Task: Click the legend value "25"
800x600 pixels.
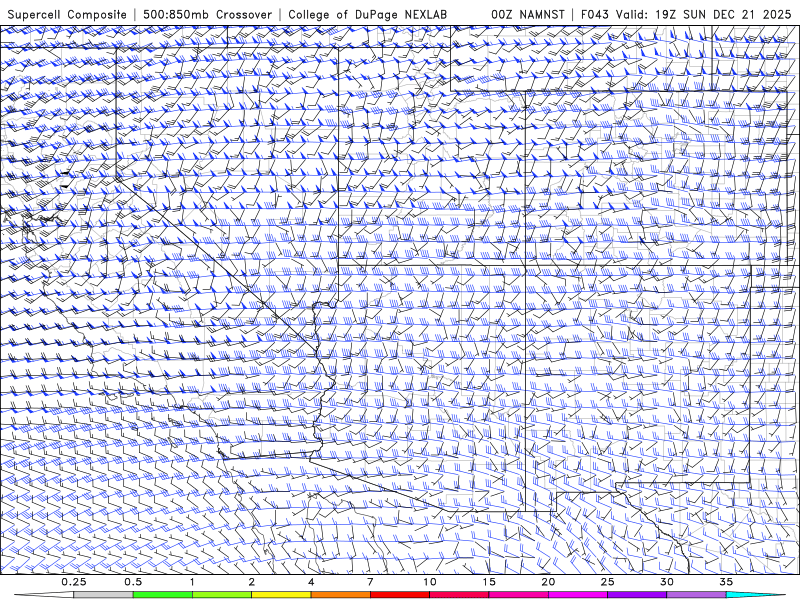Action: pyautogui.click(x=608, y=582)
